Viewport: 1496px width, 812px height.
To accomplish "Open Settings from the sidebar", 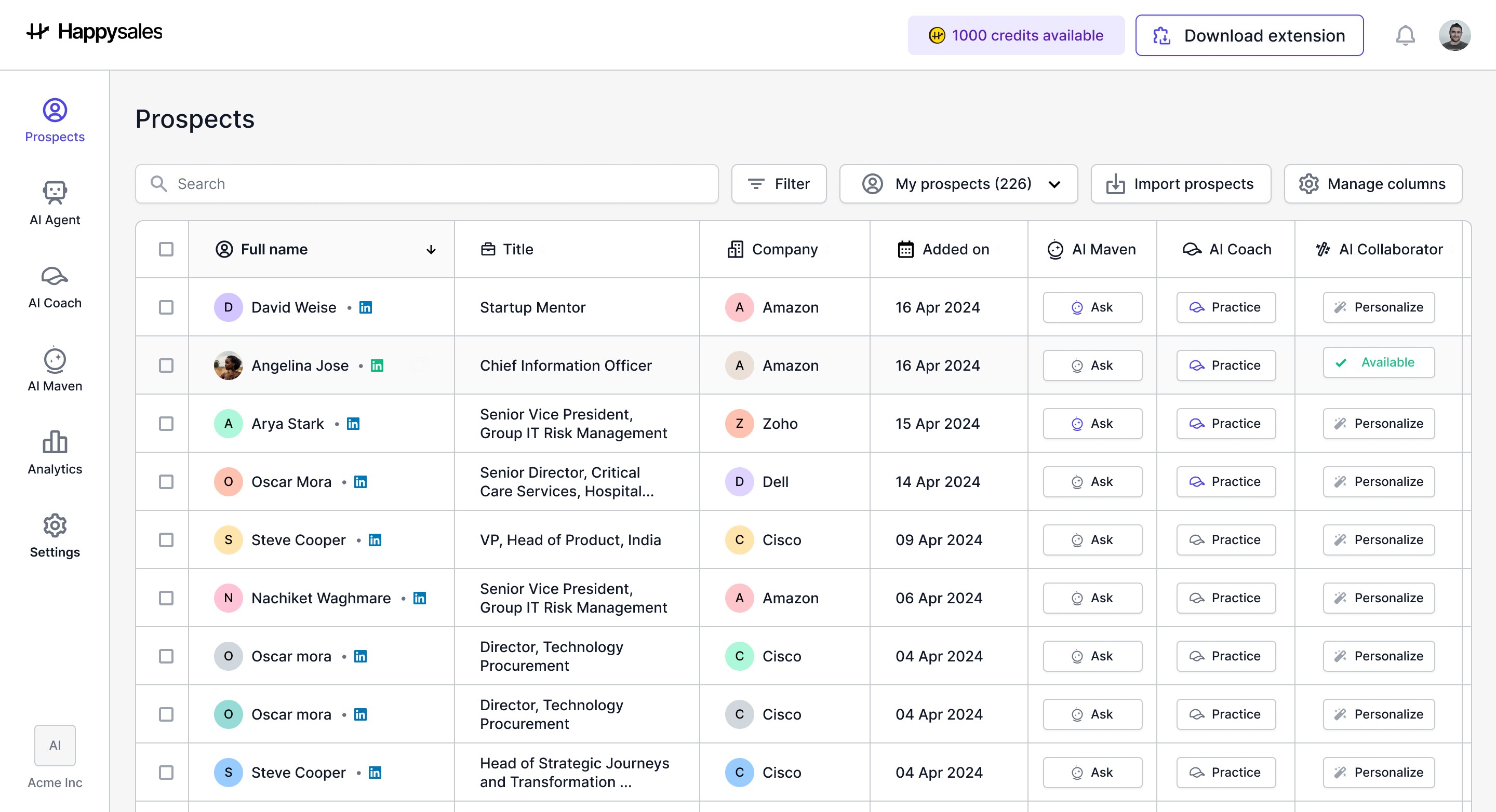I will 55,535.
